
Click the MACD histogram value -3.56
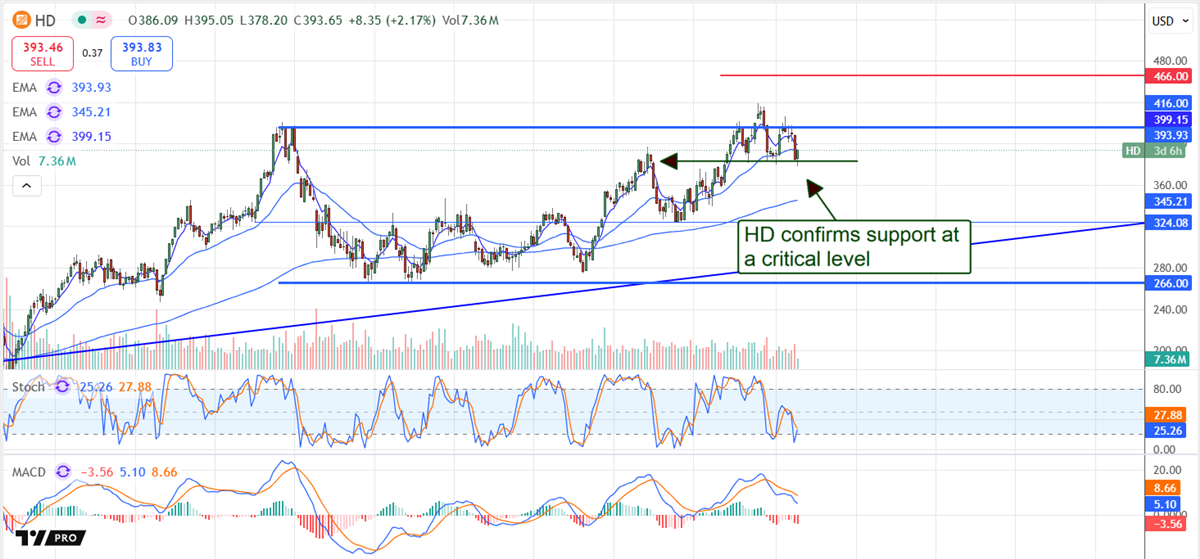click(x=96, y=471)
